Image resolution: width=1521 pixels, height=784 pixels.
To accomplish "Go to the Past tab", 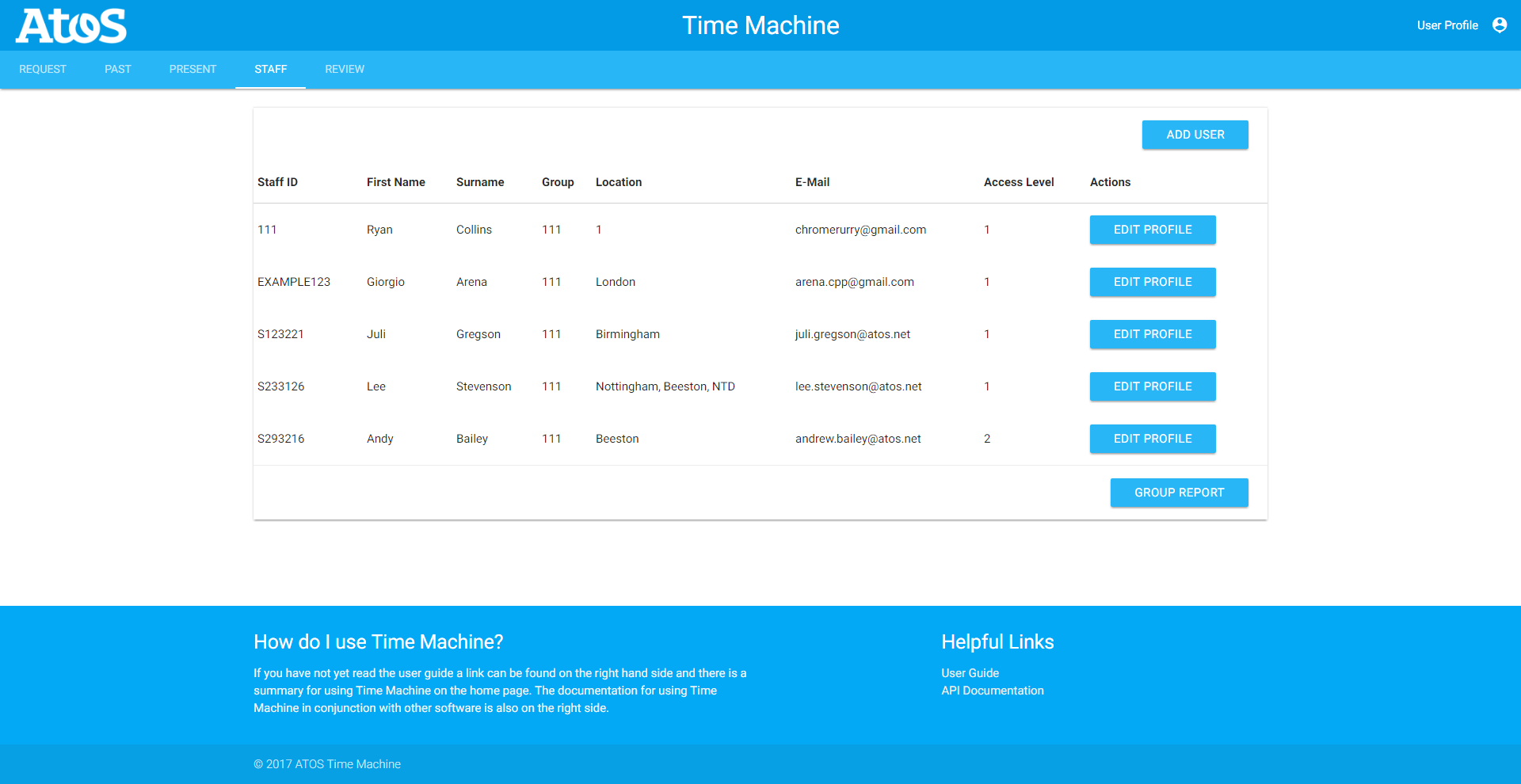I will (117, 70).
